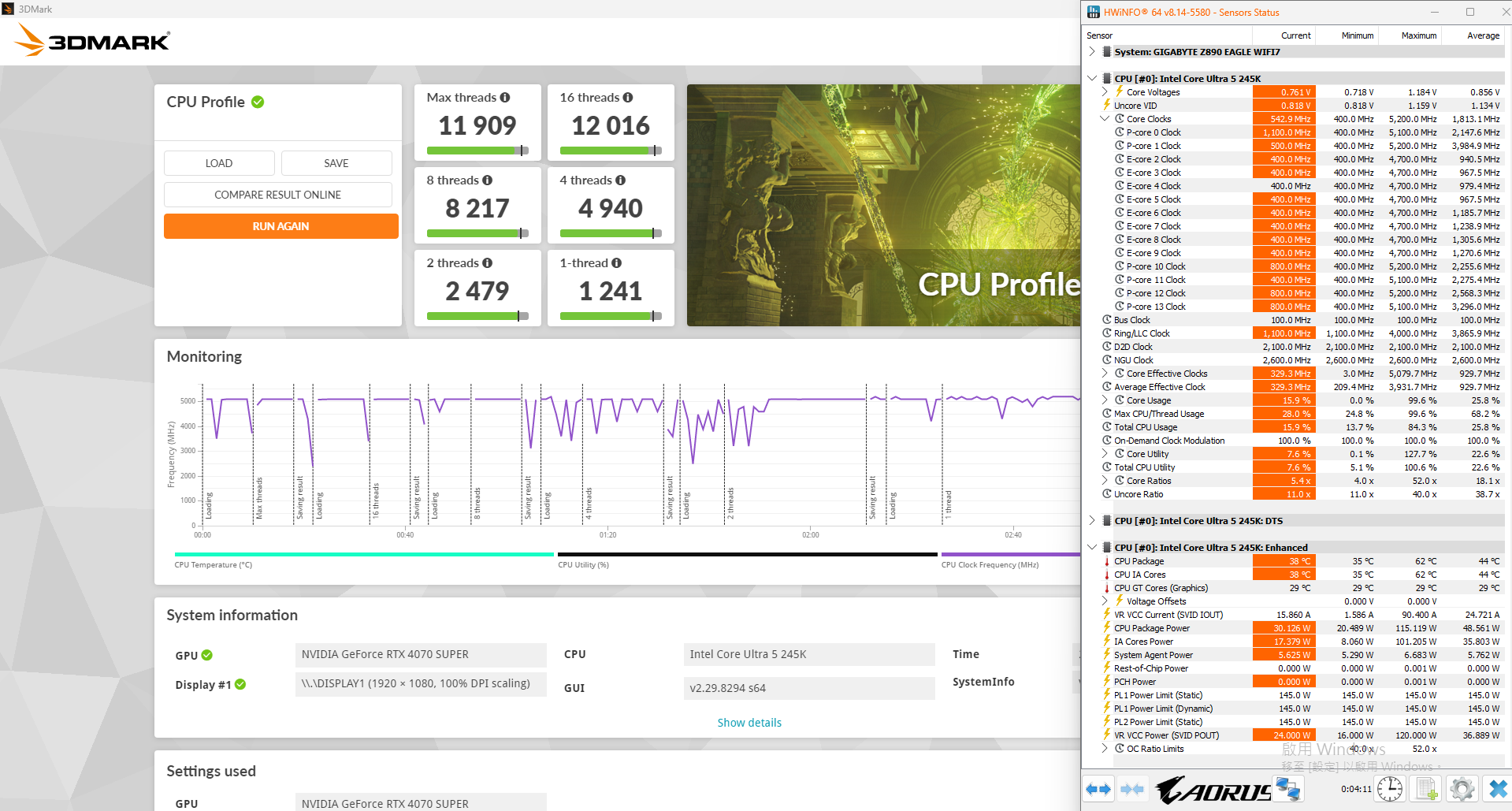The image size is (1512, 811).
Task: Expand Core Ratios sensor row
Action: pyautogui.click(x=1105, y=481)
